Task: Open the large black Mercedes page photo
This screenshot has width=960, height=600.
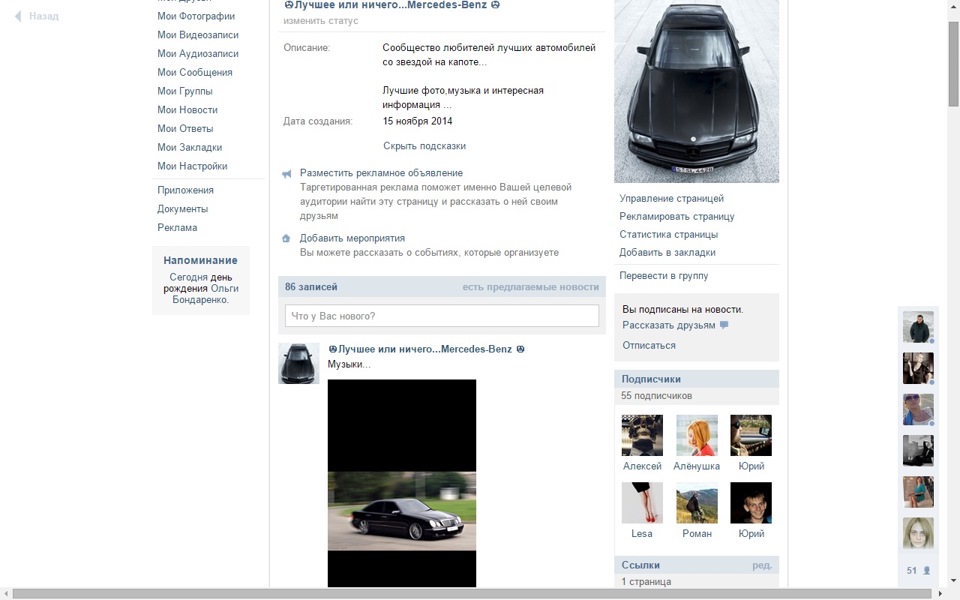Action: click(697, 91)
